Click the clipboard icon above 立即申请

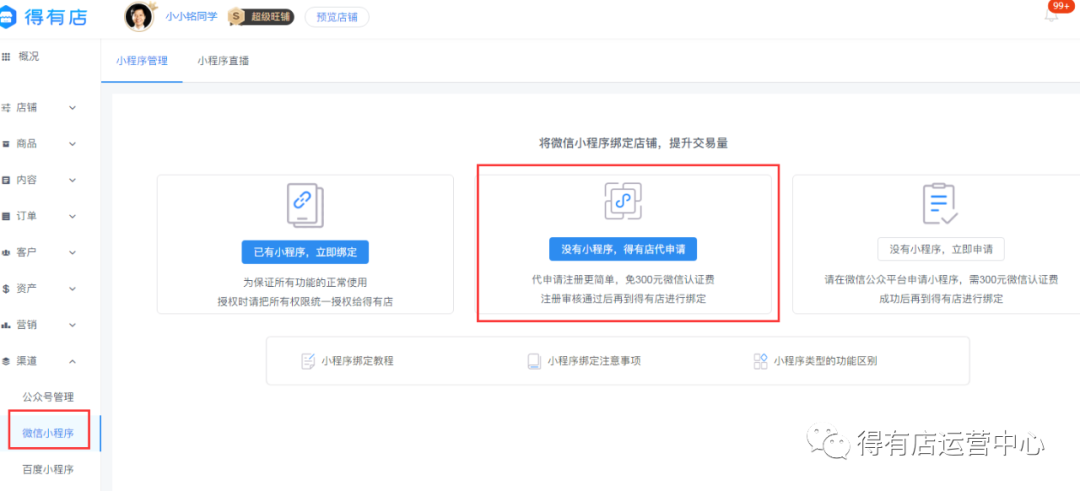(940, 203)
